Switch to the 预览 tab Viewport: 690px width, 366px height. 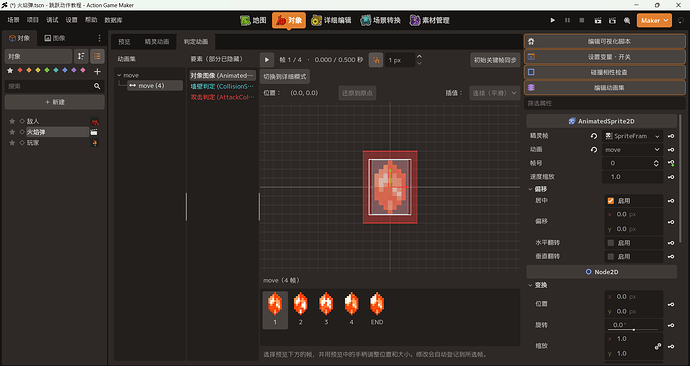[124, 42]
